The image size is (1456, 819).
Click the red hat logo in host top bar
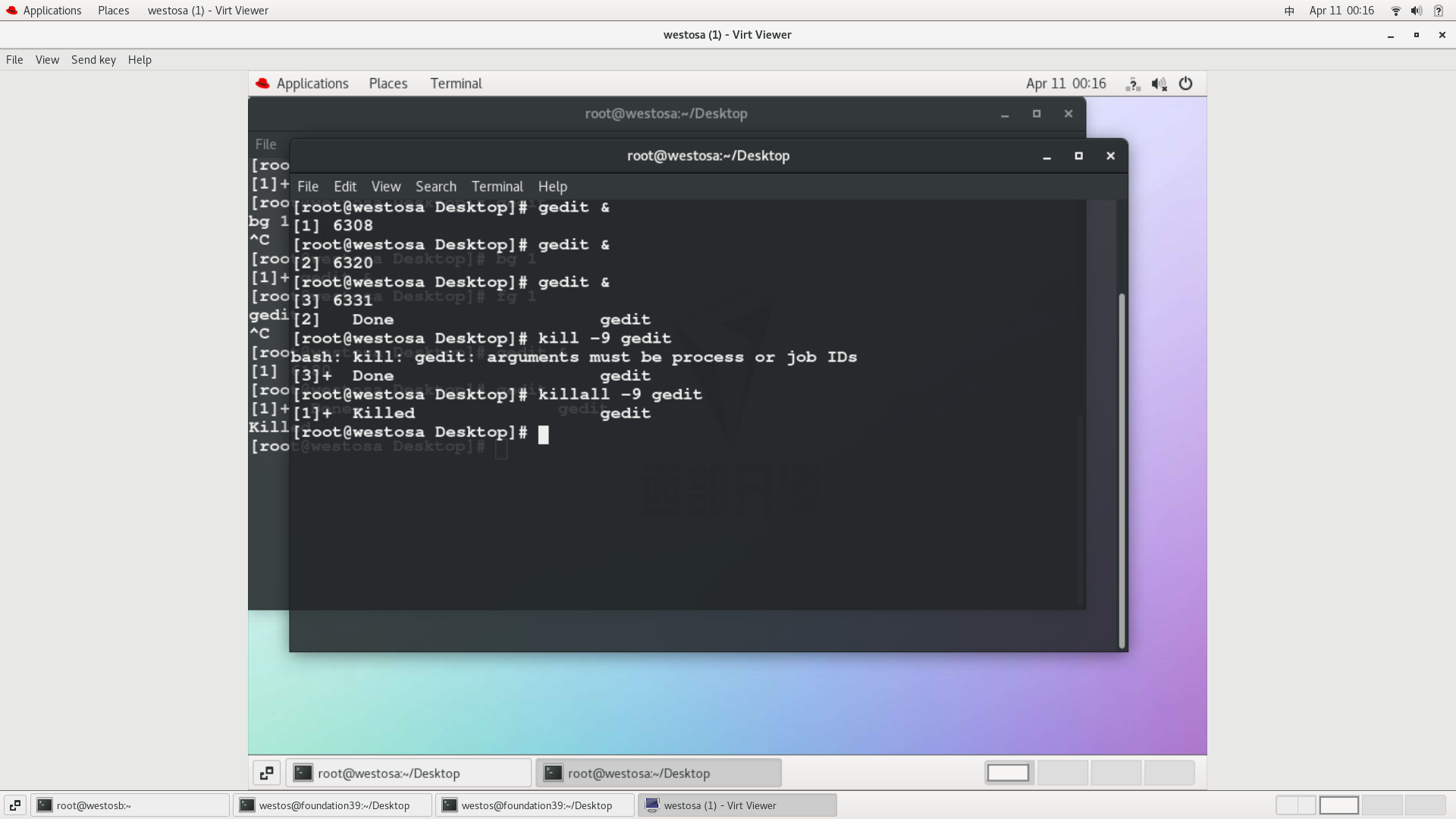click(x=11, y=11)
